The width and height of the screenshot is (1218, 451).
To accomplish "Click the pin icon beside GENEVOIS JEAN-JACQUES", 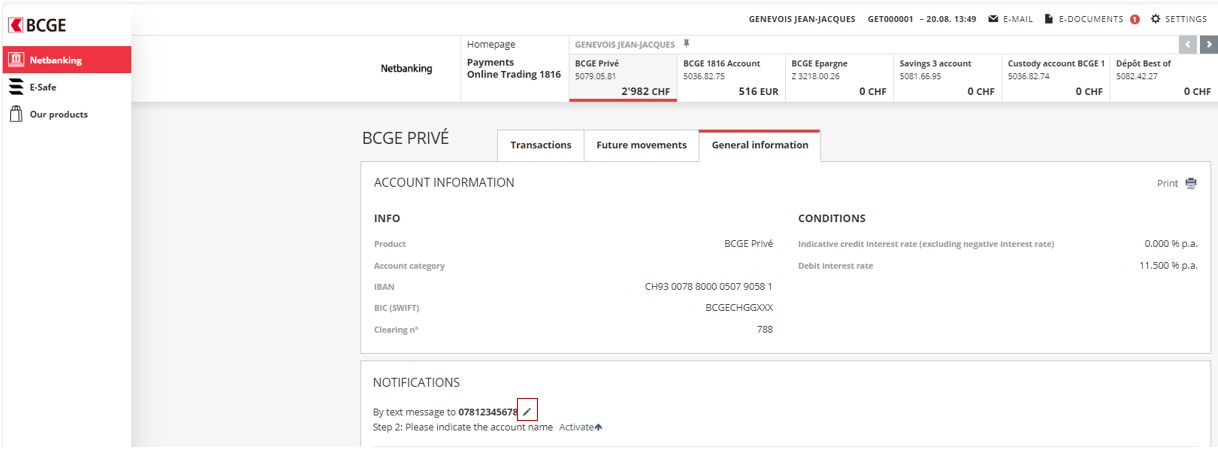I will click(x=686, y=44).
